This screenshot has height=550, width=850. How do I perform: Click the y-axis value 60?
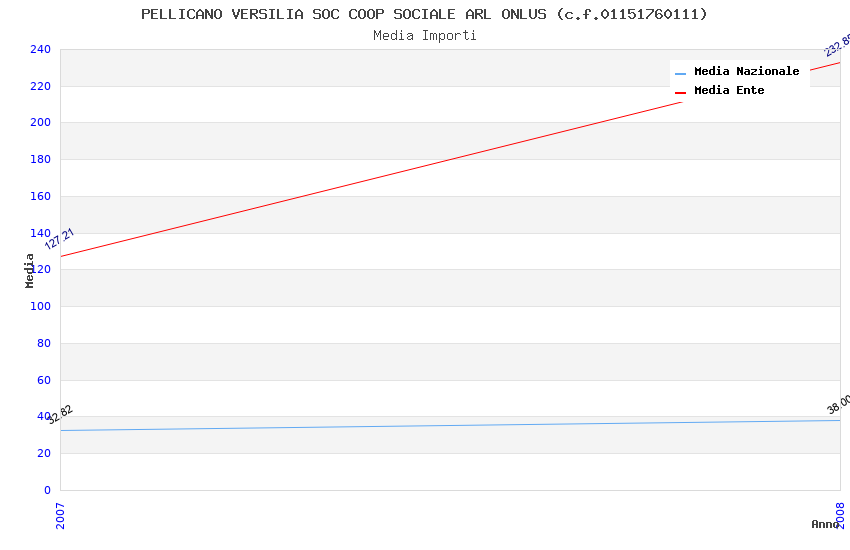(44, 380)
